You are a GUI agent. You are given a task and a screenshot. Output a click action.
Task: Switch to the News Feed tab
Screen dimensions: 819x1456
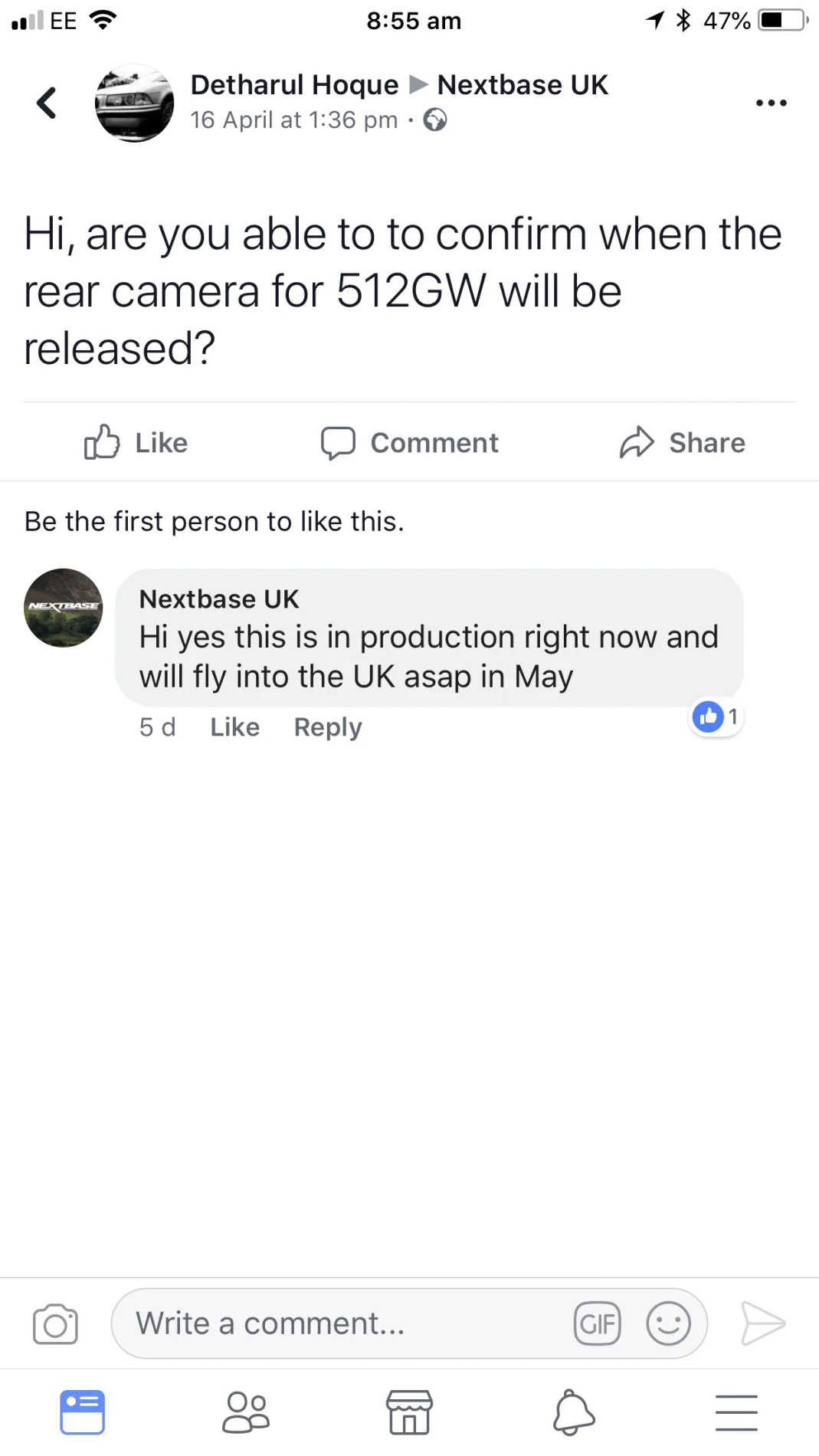pyautogui.click(x=82, y=1412)
